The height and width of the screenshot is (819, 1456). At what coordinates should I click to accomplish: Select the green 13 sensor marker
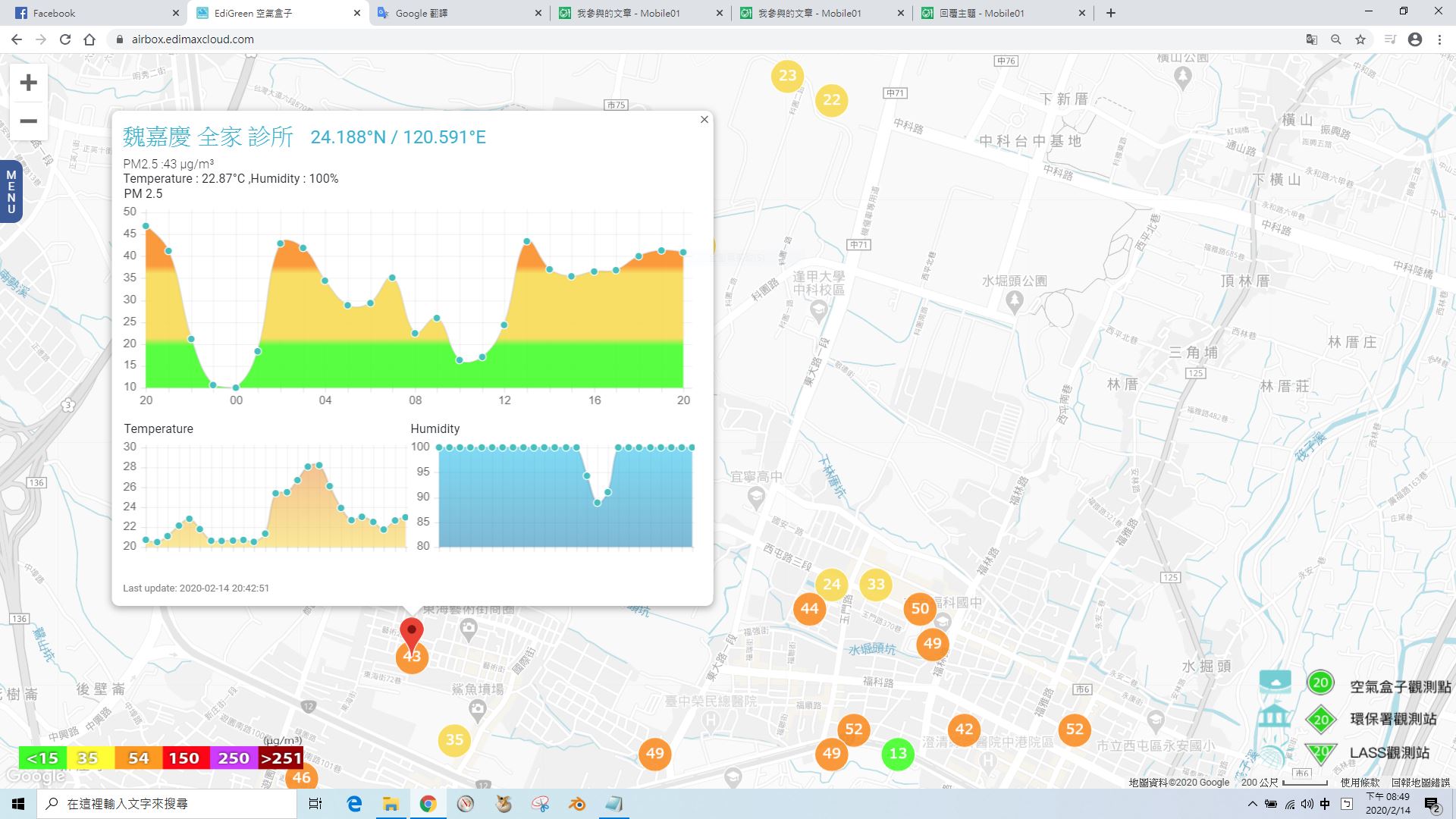coord(897,754)
